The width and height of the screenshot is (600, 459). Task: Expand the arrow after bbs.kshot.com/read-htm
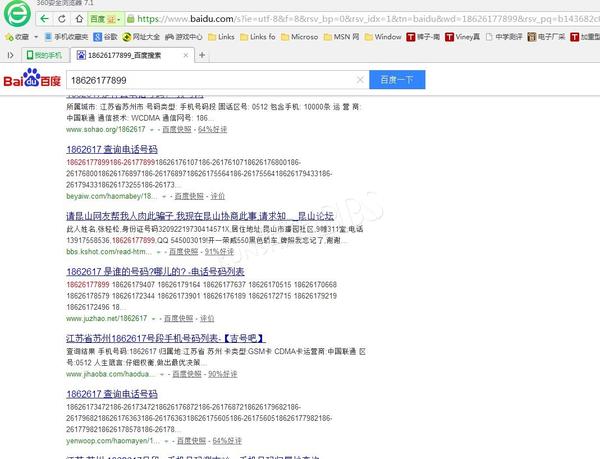(158, 252)
